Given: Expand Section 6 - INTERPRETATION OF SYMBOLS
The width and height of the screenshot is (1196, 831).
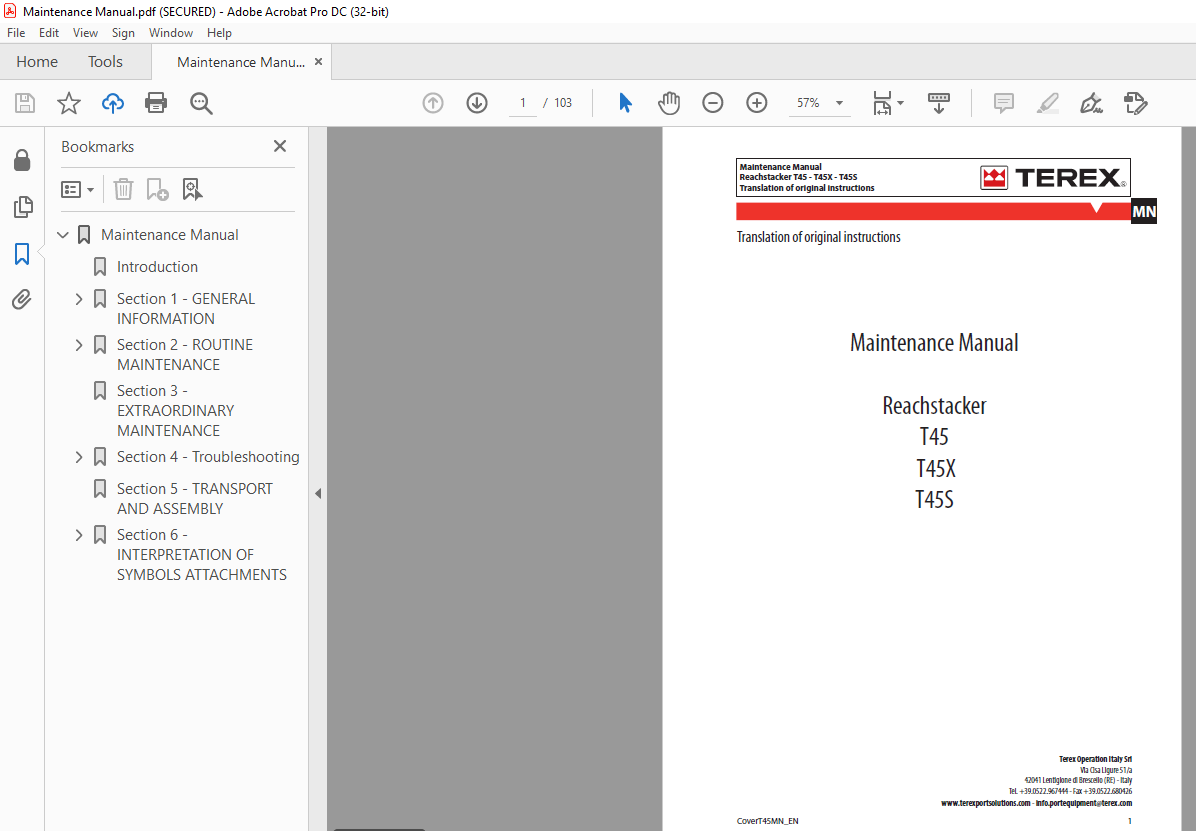Looking at the screenshot, I should (79, 535).
